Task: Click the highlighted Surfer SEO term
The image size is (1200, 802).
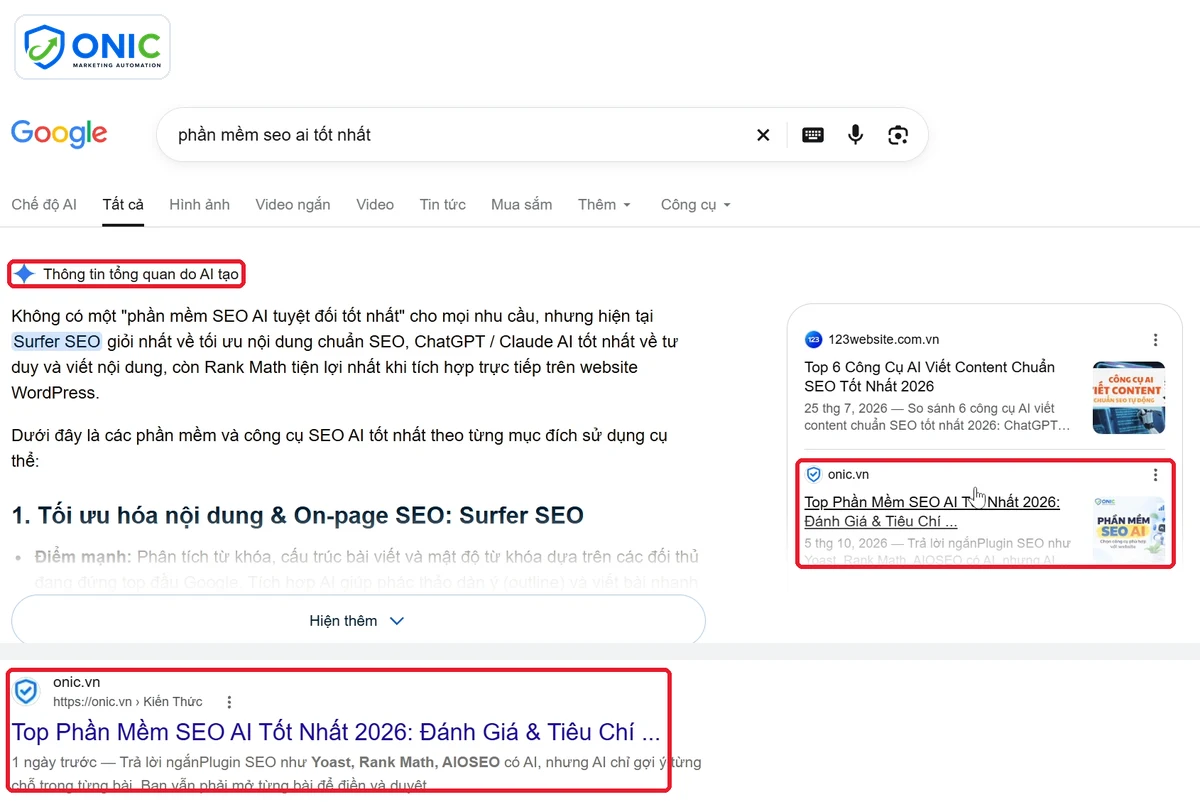Action: [57, 341]
